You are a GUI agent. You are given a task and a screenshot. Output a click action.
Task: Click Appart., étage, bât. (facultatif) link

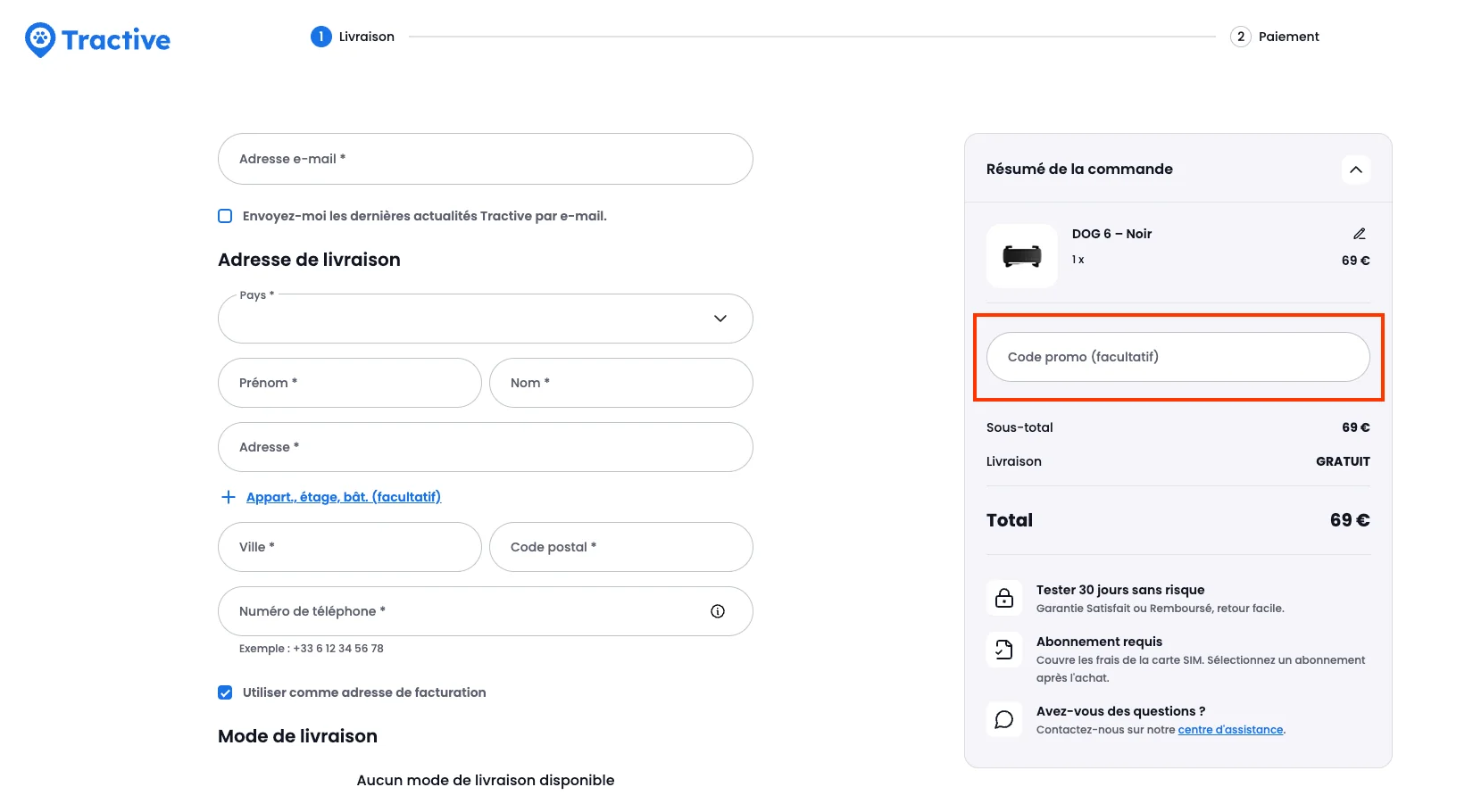tap(343, 496)
